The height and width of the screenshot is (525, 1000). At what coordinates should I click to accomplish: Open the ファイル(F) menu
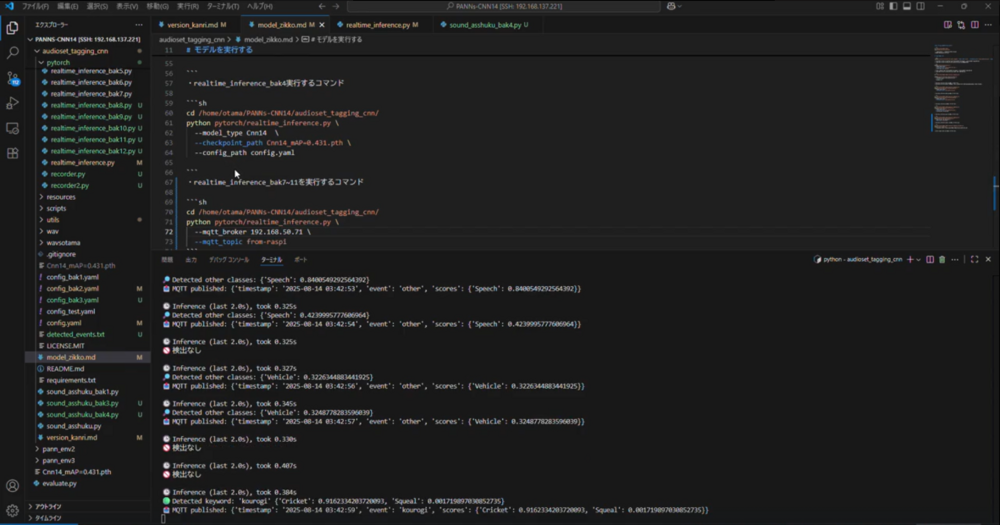(35, 6)
